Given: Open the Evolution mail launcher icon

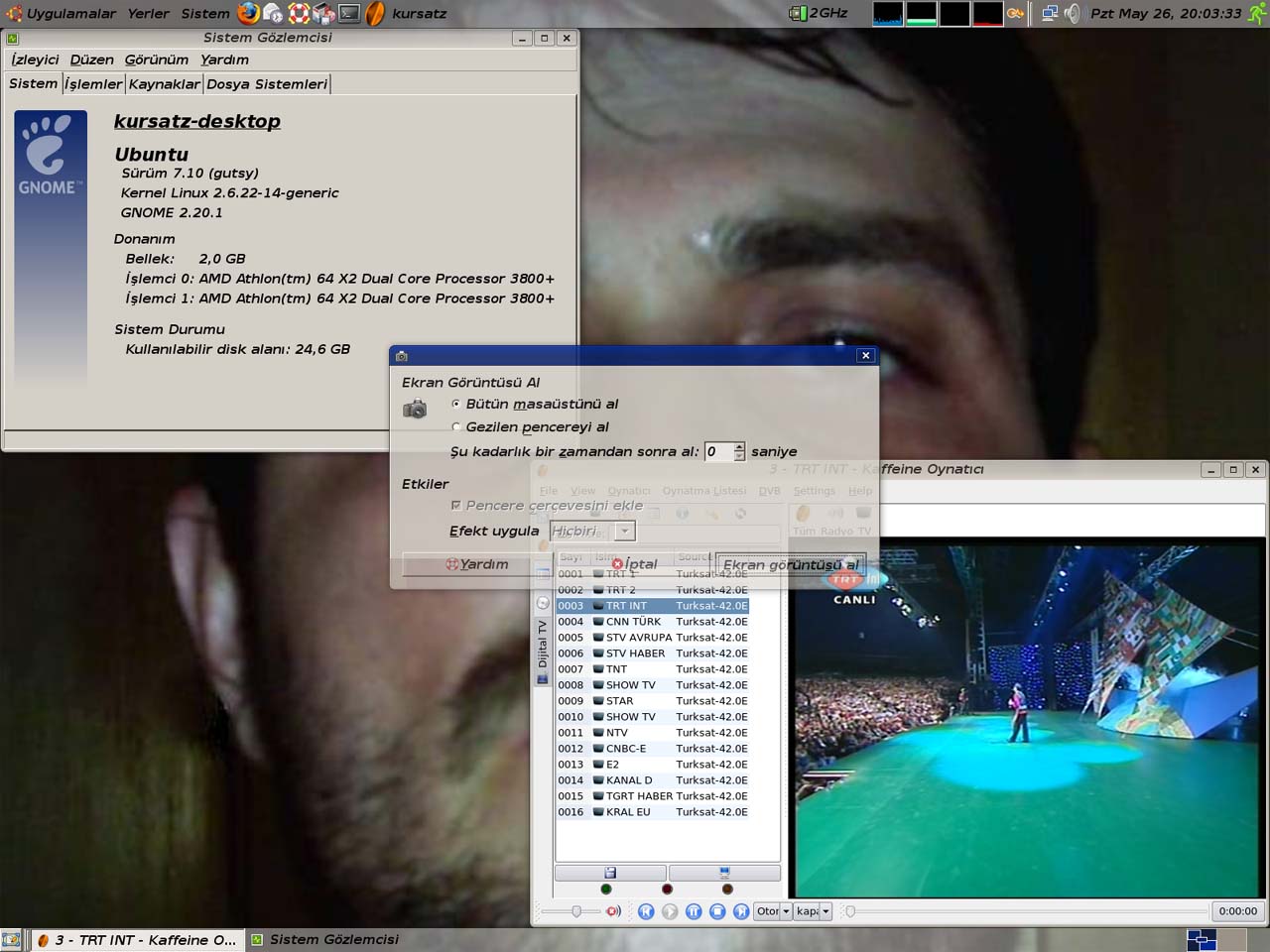Looking at the screenshot, I should (x=274, y=13).
